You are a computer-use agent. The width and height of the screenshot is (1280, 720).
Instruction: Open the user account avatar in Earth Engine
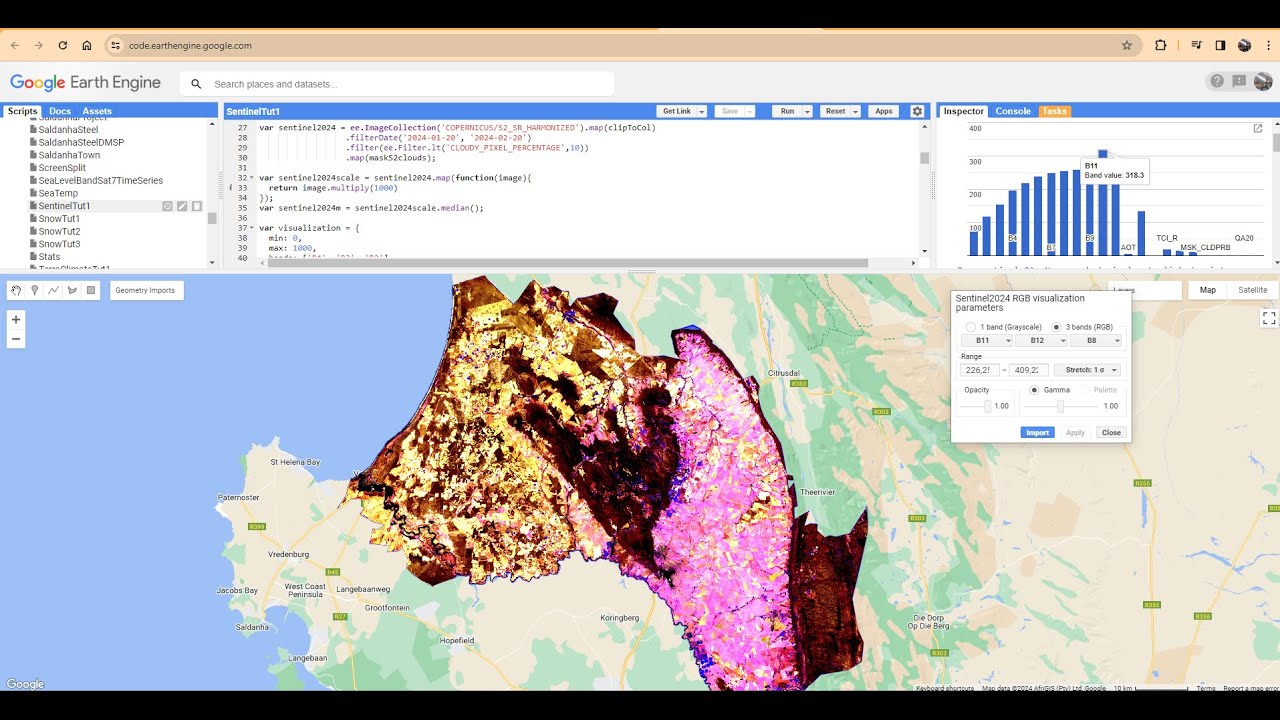pos(1263,82)
